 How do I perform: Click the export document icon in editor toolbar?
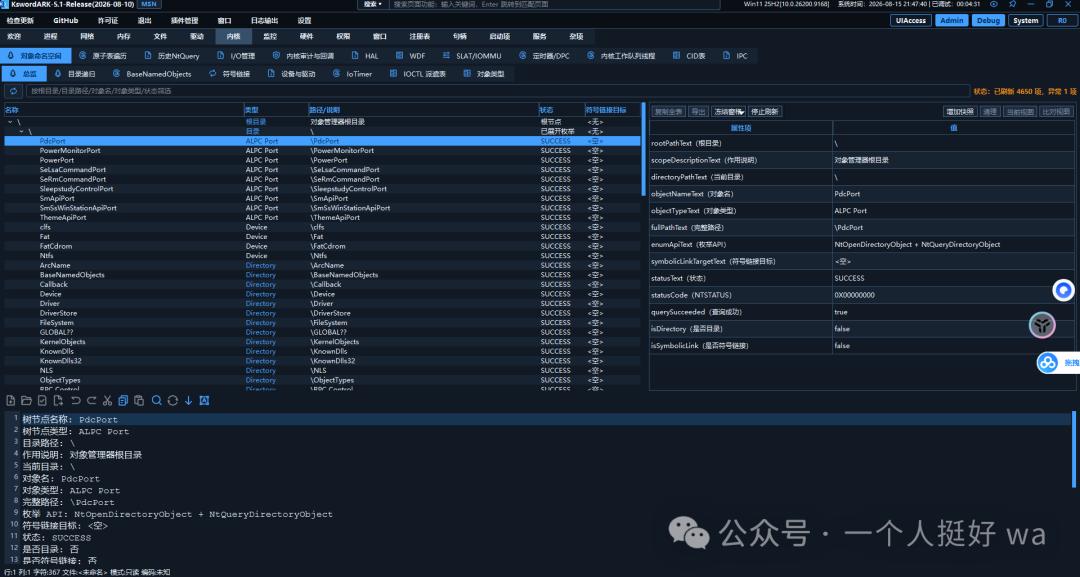[59, 401]
